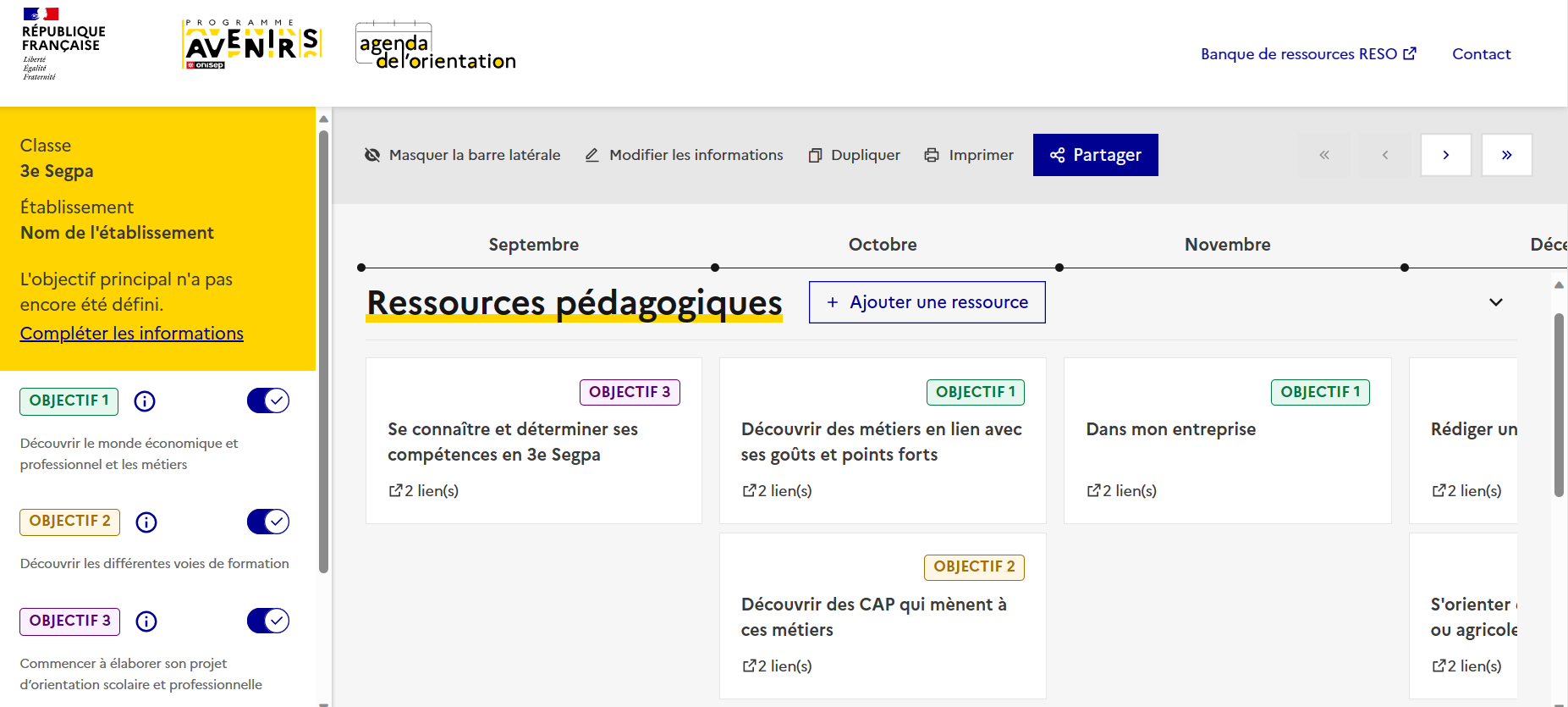The height and width of the screenshot is (707, 1568).
Task: Click Modifier les informations
Action: tap(684, 155)
